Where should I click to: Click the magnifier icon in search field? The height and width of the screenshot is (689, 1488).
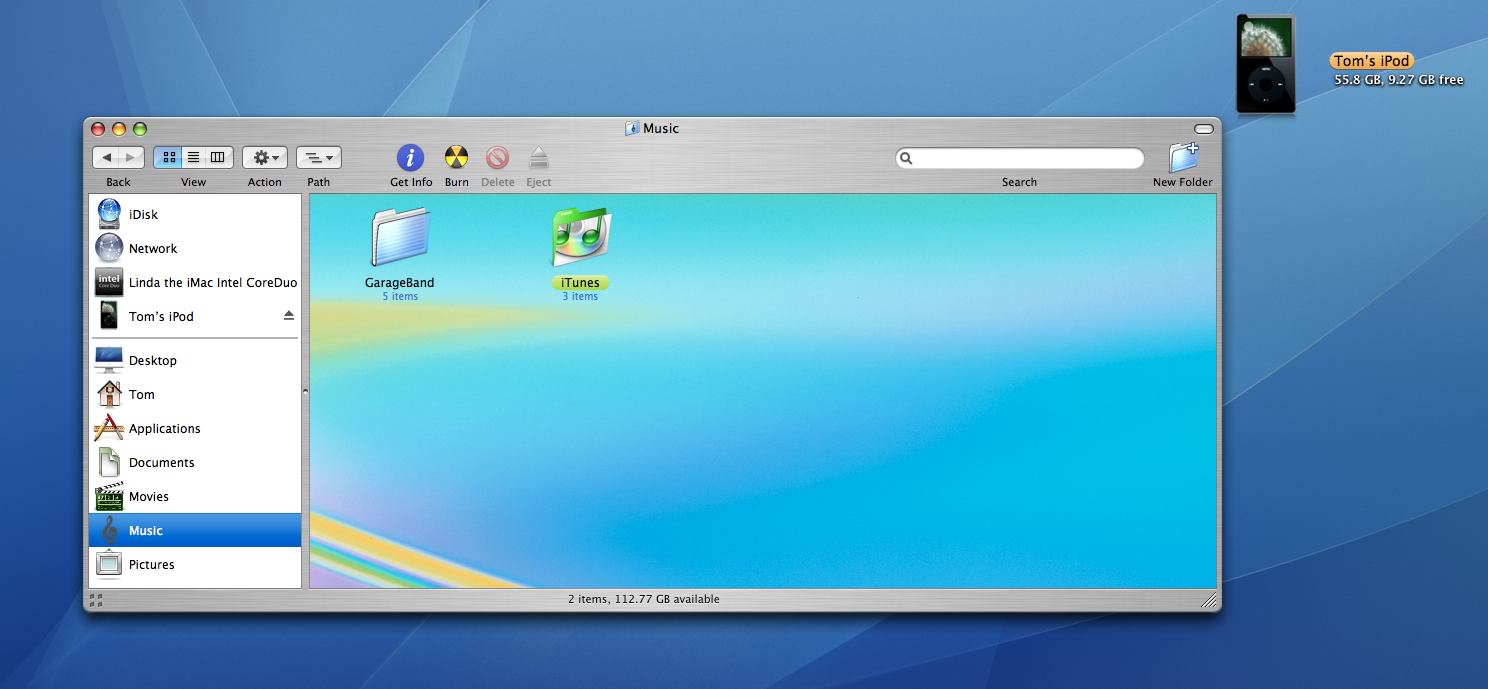click(x=906, y=158)
